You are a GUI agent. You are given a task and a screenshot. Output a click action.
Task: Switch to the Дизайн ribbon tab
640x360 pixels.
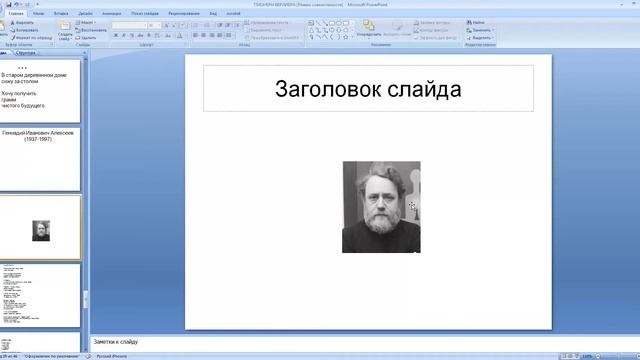click(x=85, y=13)
